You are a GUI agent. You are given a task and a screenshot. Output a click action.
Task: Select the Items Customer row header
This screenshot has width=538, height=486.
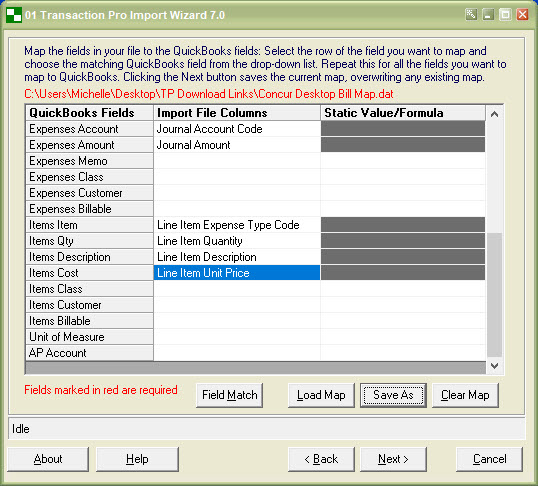coord(89,305)
